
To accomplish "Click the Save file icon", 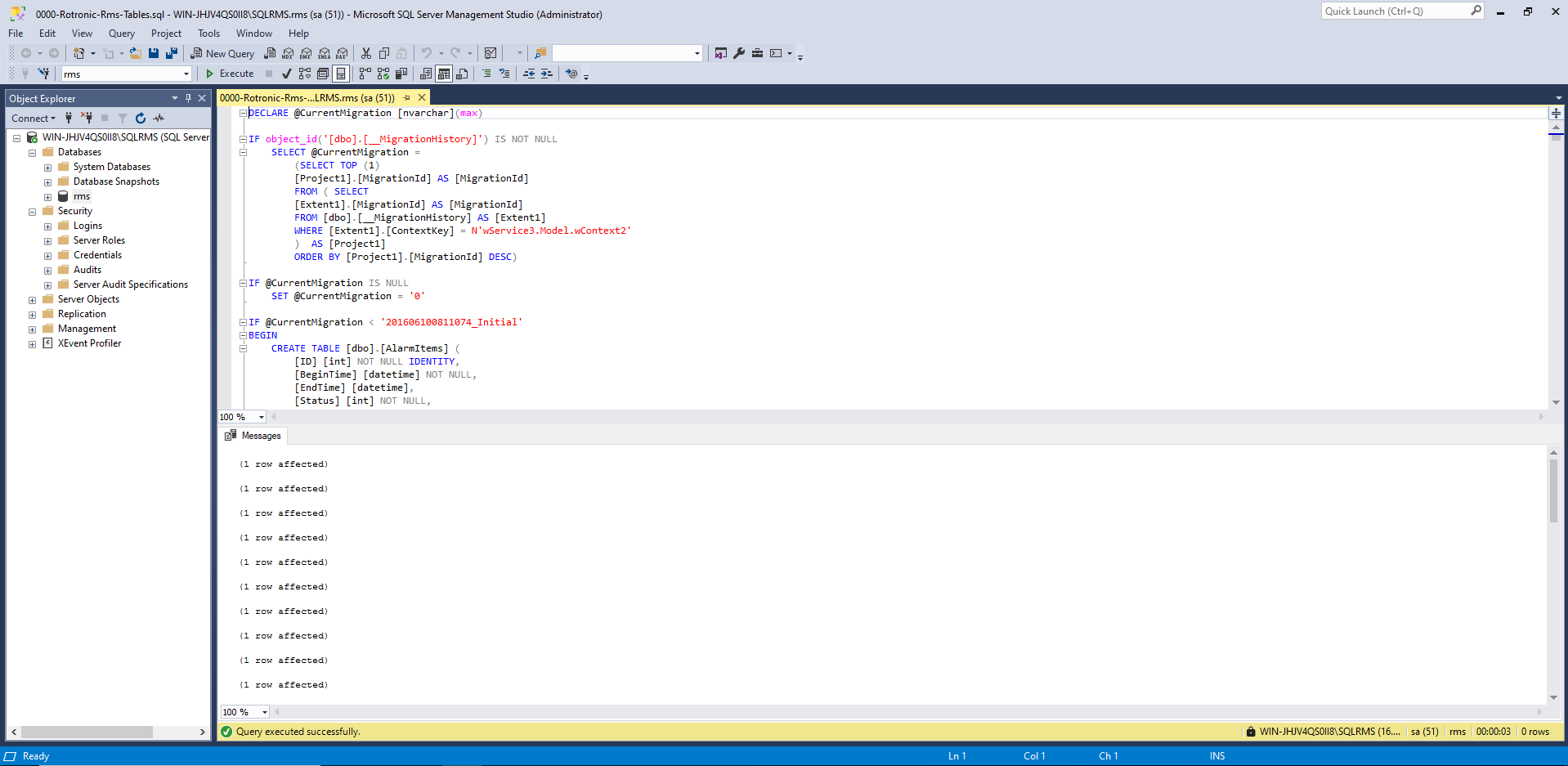I will click(x=154, y=53).
